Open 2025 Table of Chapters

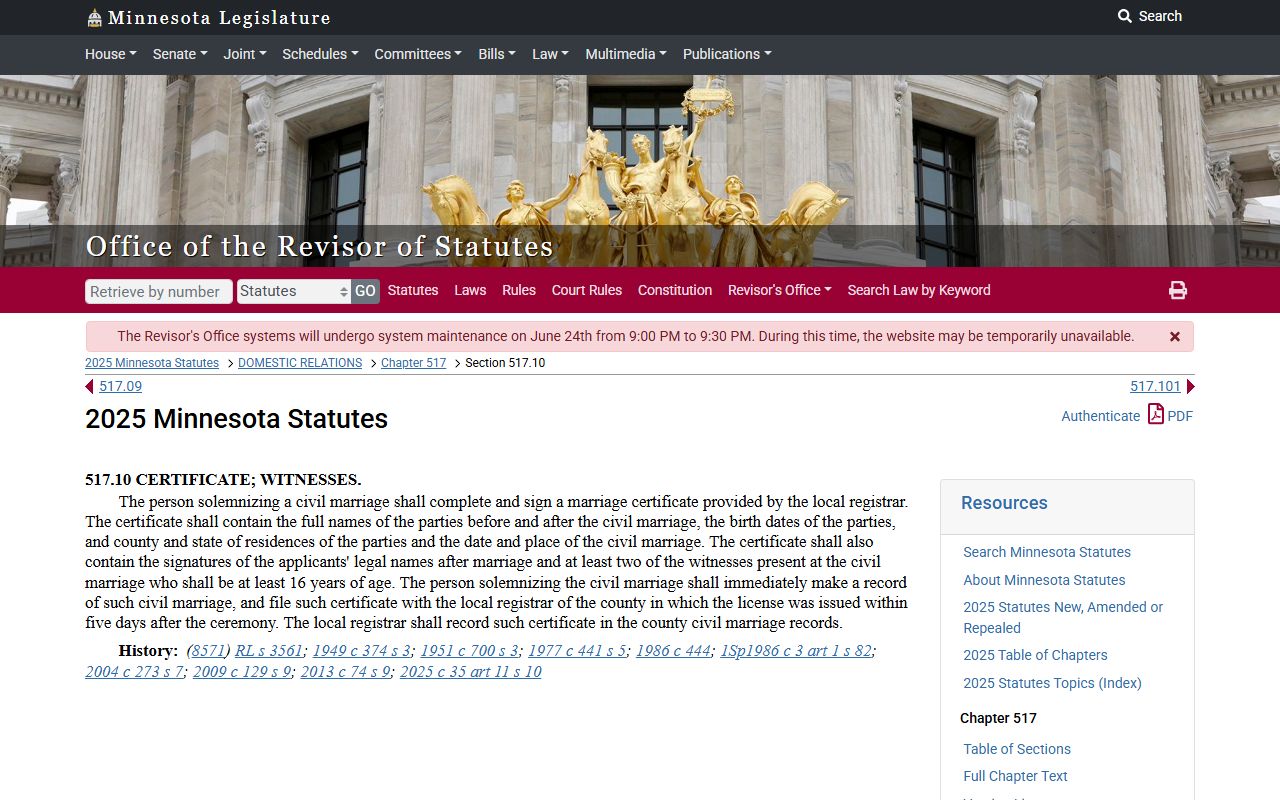1035,655
